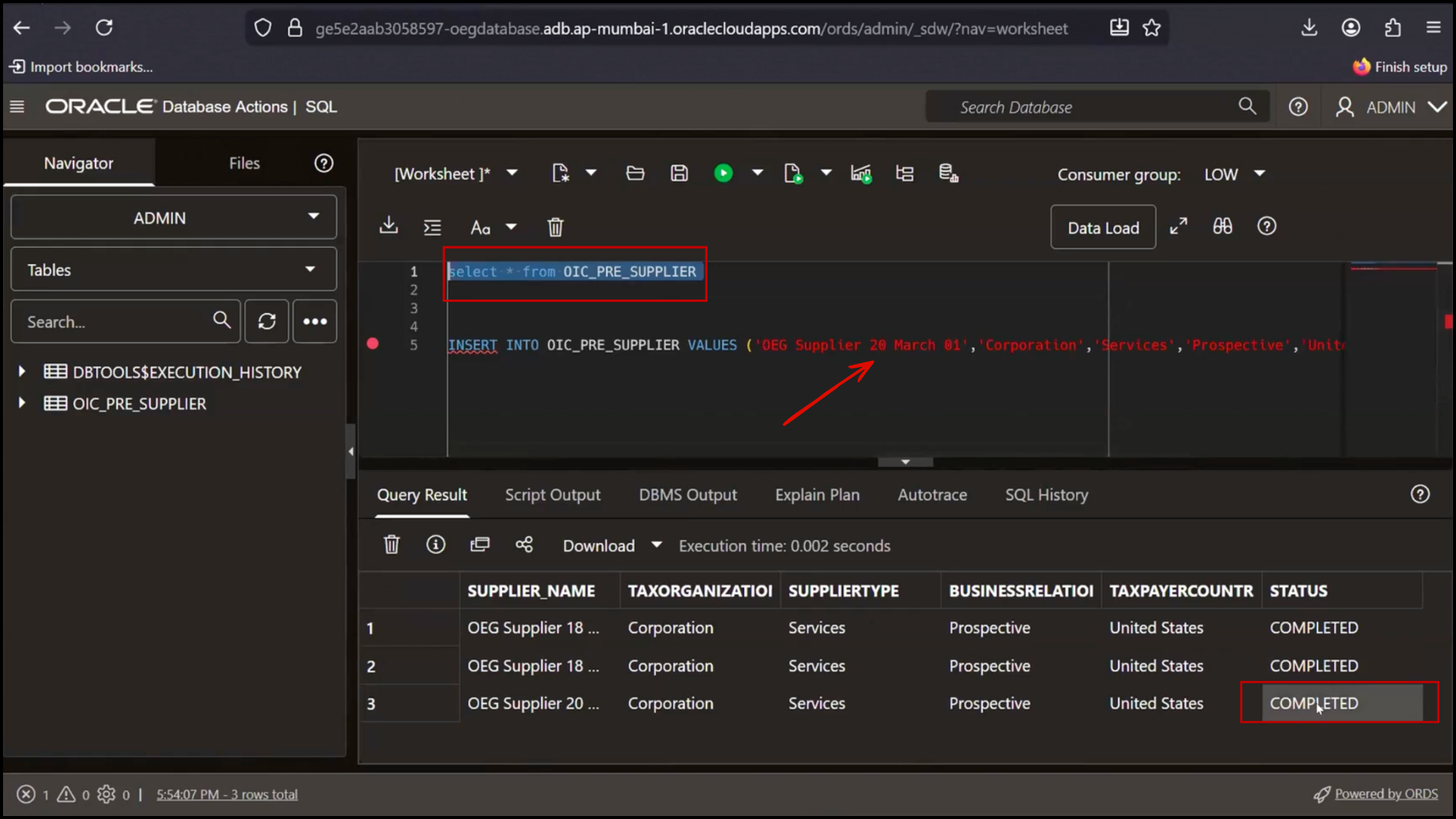Share query results via share icon
The height and width of the screenshot is (819, 1456).
click(x=525, y=544)
